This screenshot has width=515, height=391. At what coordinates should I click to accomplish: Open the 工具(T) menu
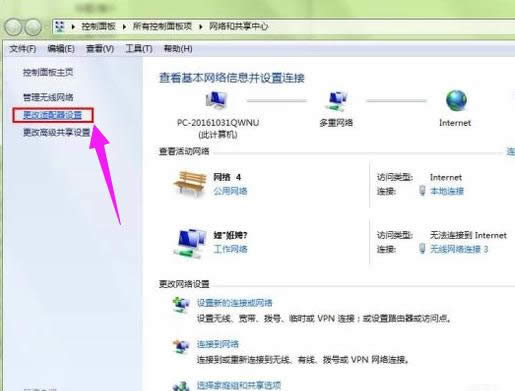(139, 49)
